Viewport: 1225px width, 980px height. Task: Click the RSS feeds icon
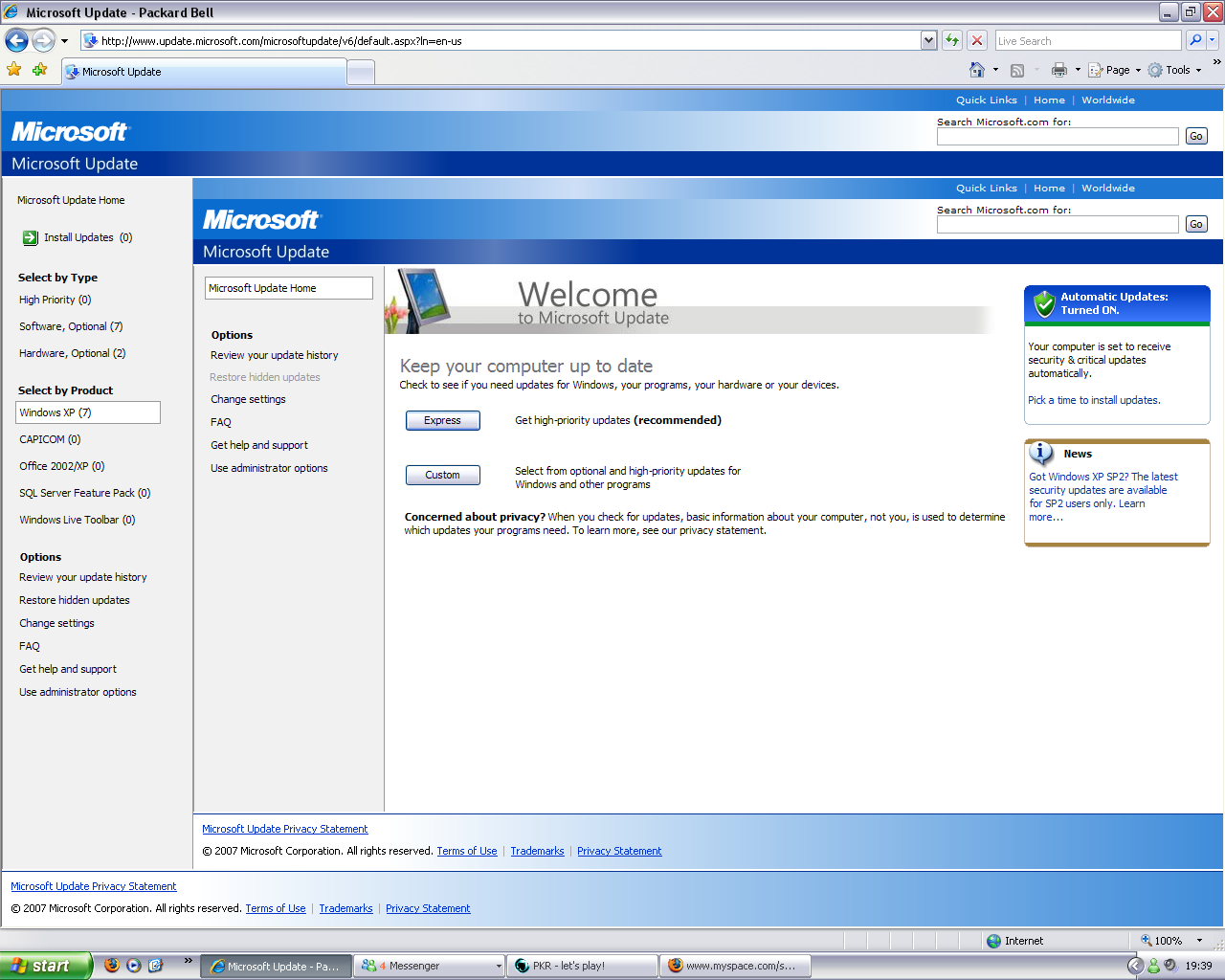point(1017,70)
